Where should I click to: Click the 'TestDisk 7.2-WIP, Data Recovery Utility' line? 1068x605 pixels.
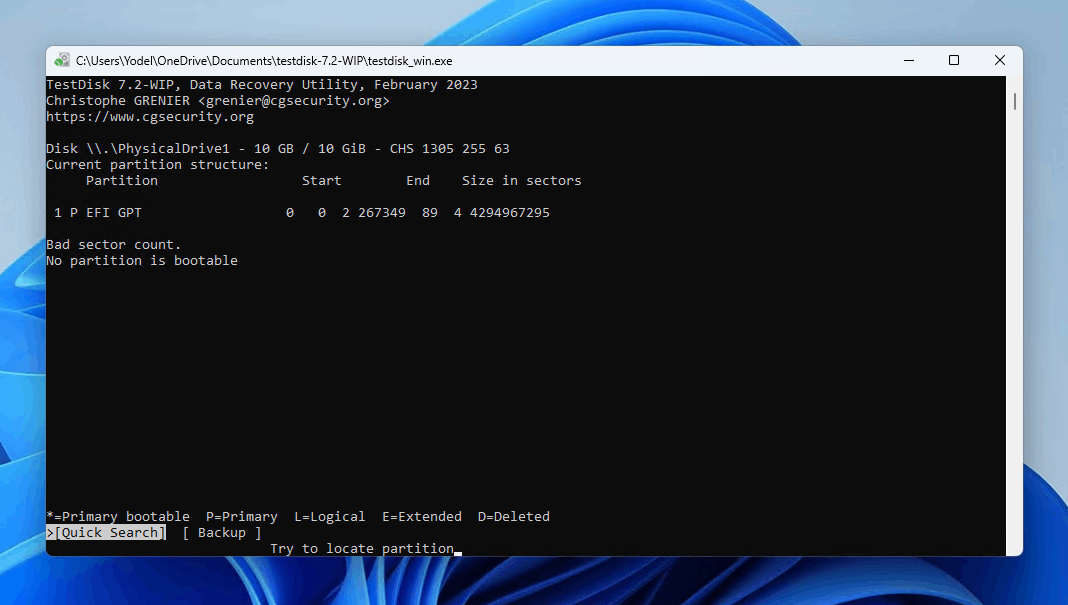tap(262, 84)
